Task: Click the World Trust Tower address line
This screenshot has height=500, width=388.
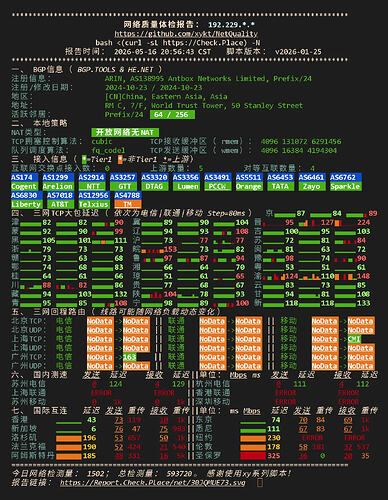Action: click(204, 106)
